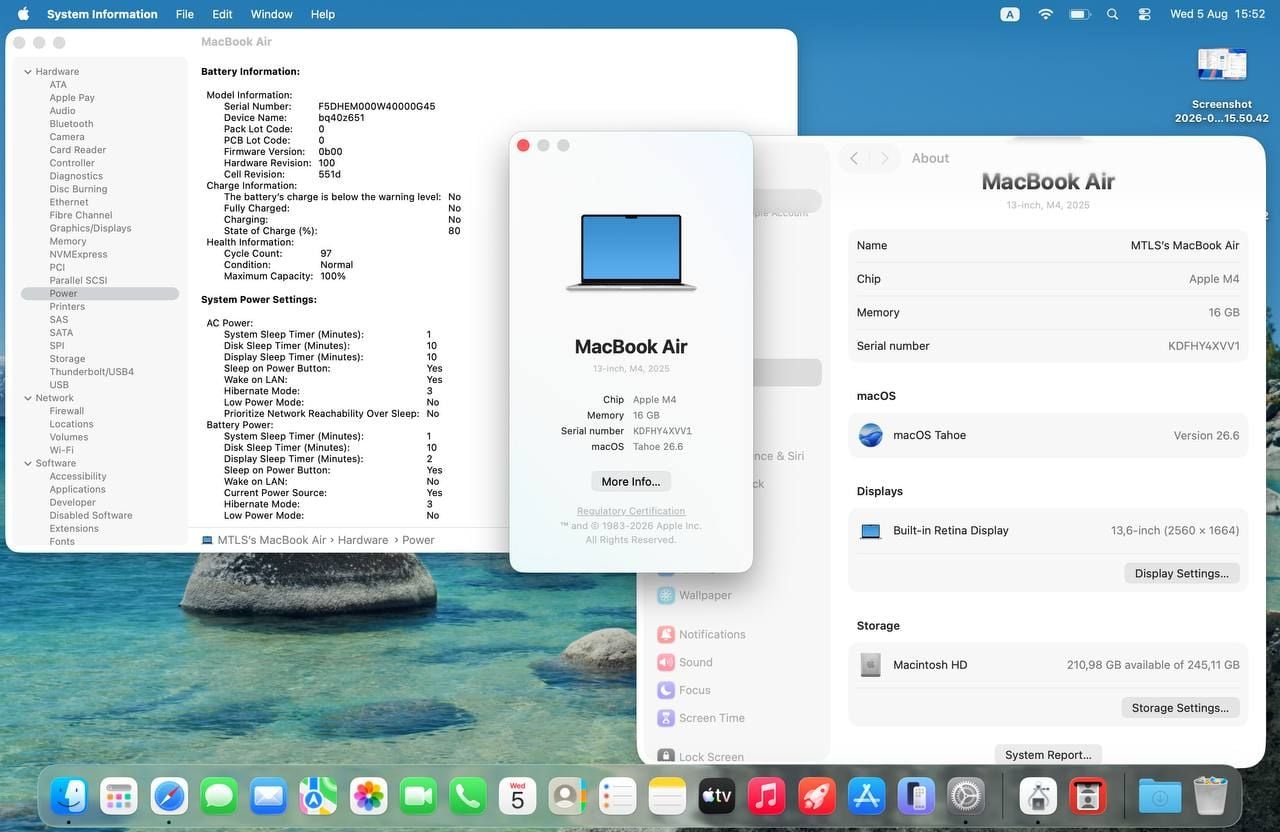Open Control Center in the menu bar
1280x832 pixels.
pos(1145,14)
